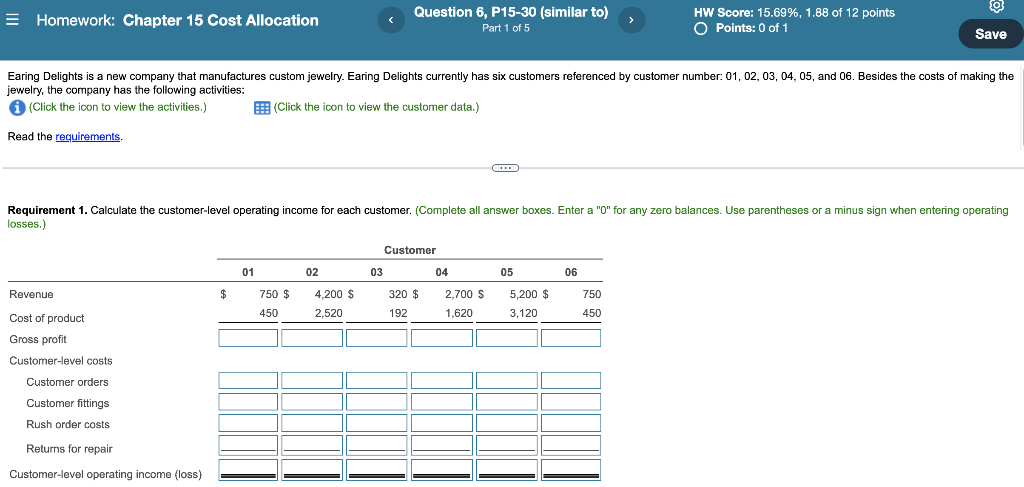
Task: Expand the ellipsis divider handle
Action: click(505, 168)
